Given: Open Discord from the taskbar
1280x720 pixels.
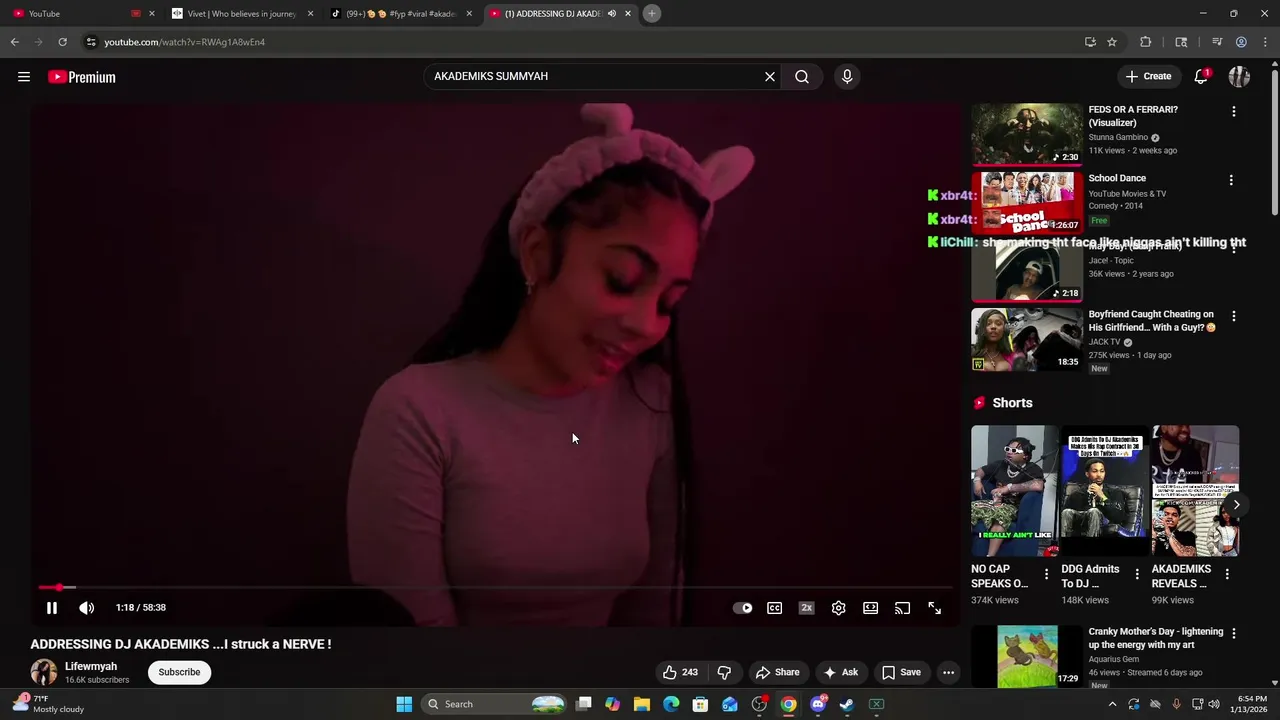Looking at the screenshot, I should coord(818,704).
